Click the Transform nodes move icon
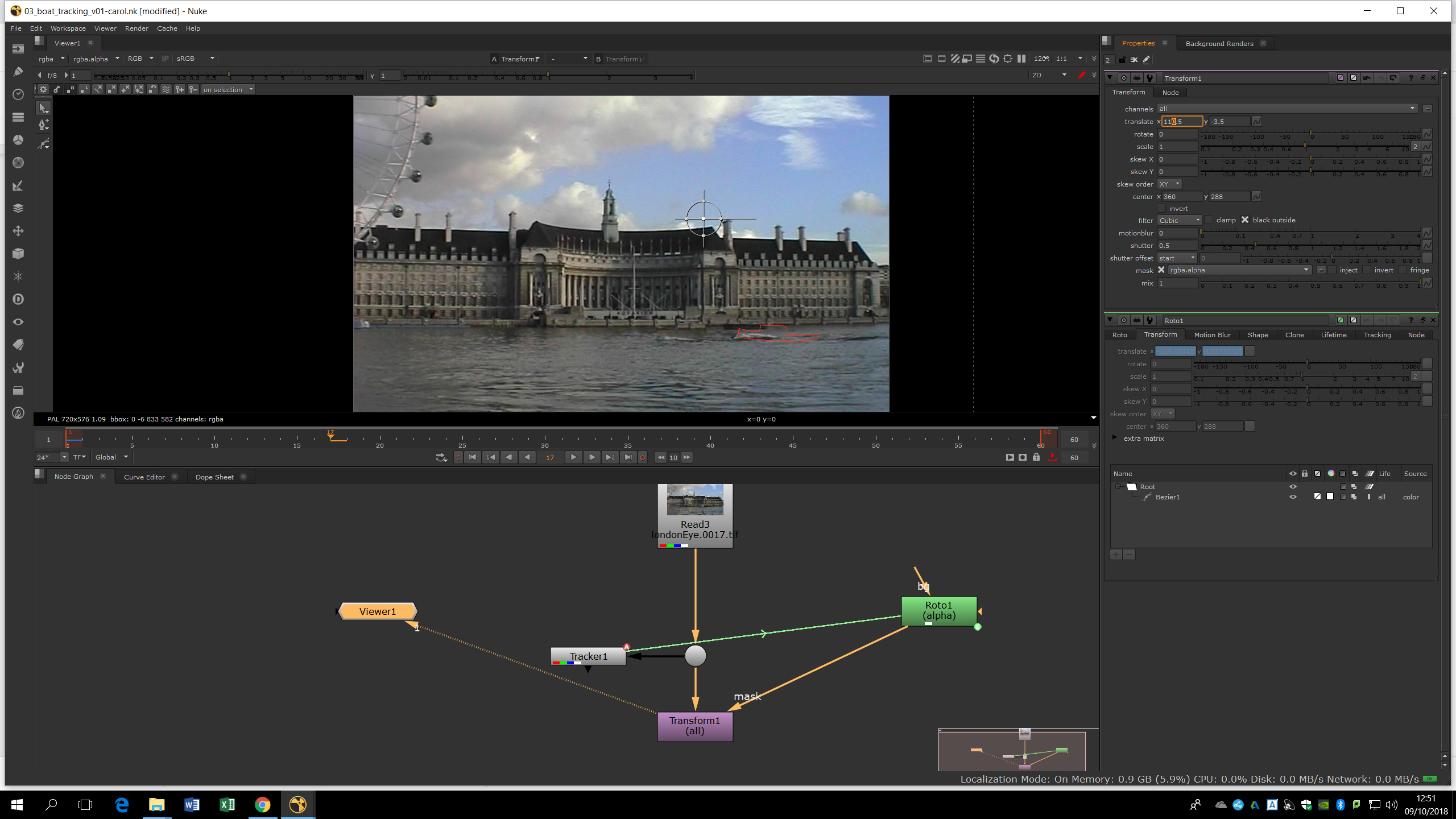This screenshot has height=819, width=1456. [18, 231]
